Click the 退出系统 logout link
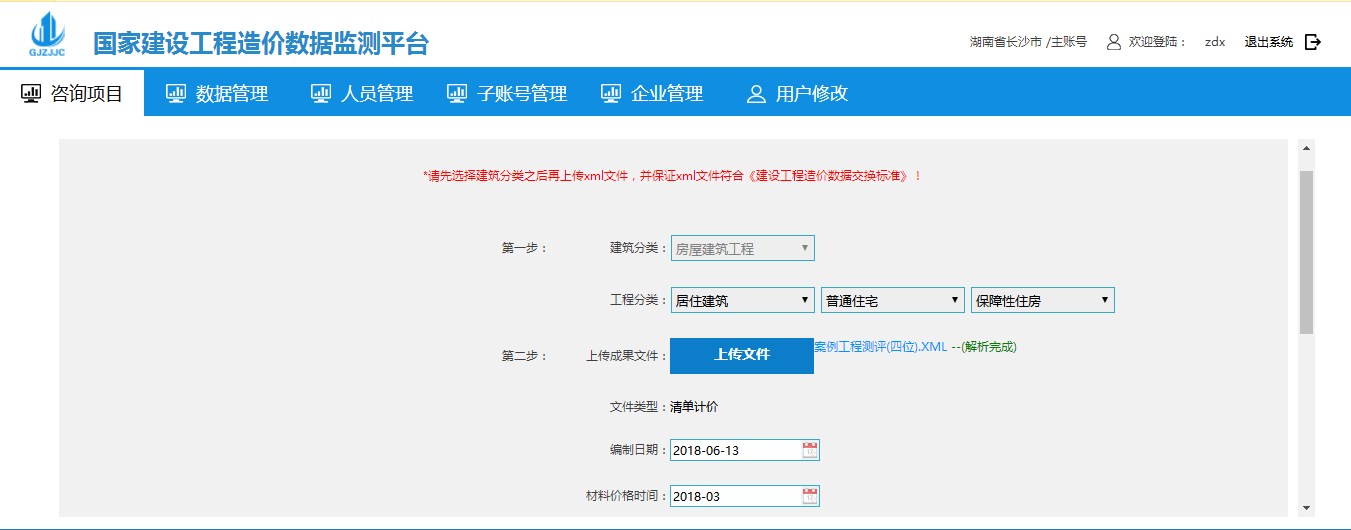The image size is (1351, 530). pos(1268,42)
